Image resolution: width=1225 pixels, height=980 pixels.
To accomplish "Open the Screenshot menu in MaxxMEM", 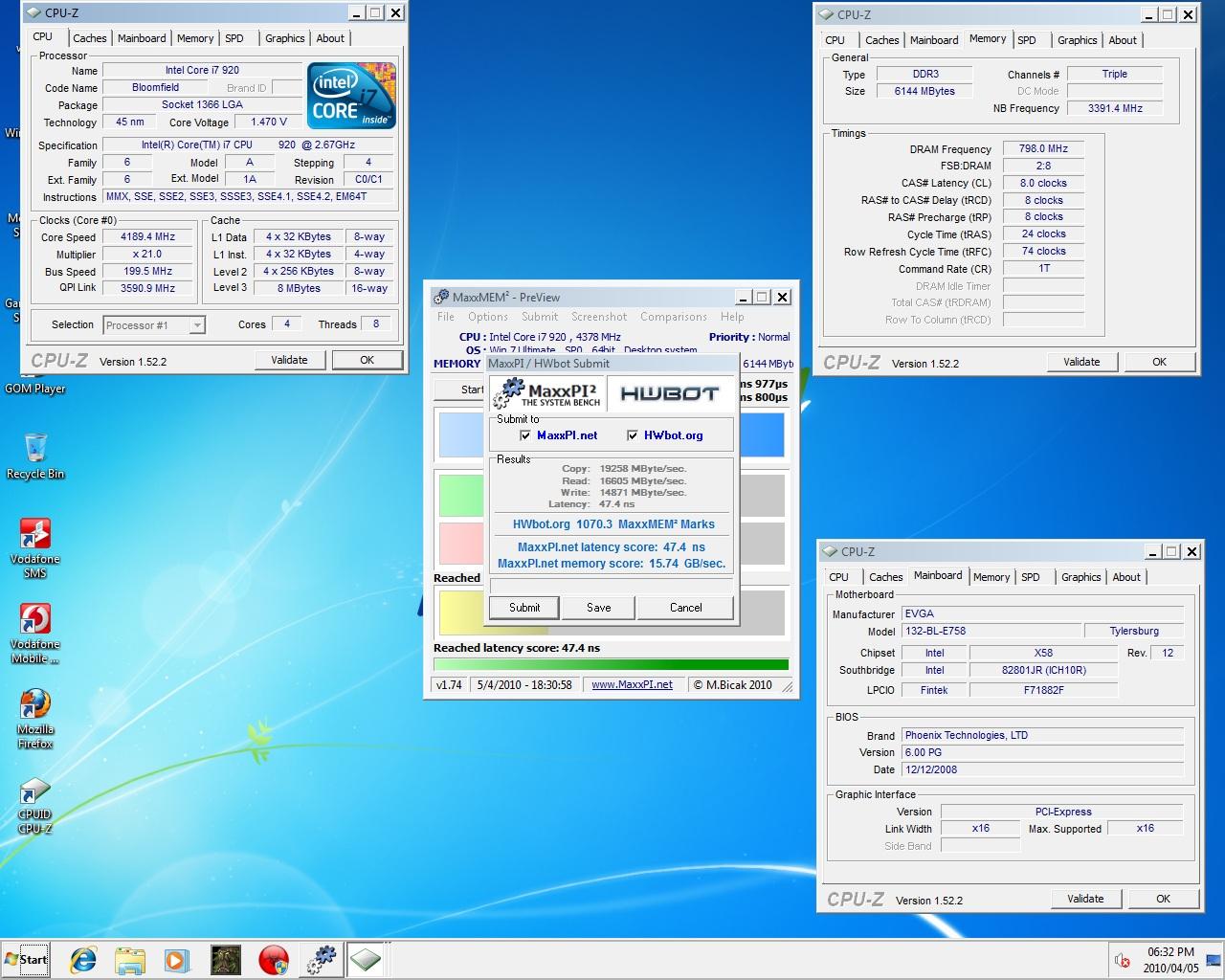I will 599,317.
